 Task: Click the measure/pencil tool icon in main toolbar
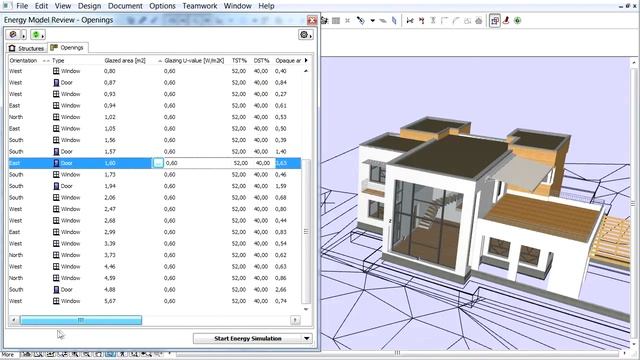click(361, 20)
